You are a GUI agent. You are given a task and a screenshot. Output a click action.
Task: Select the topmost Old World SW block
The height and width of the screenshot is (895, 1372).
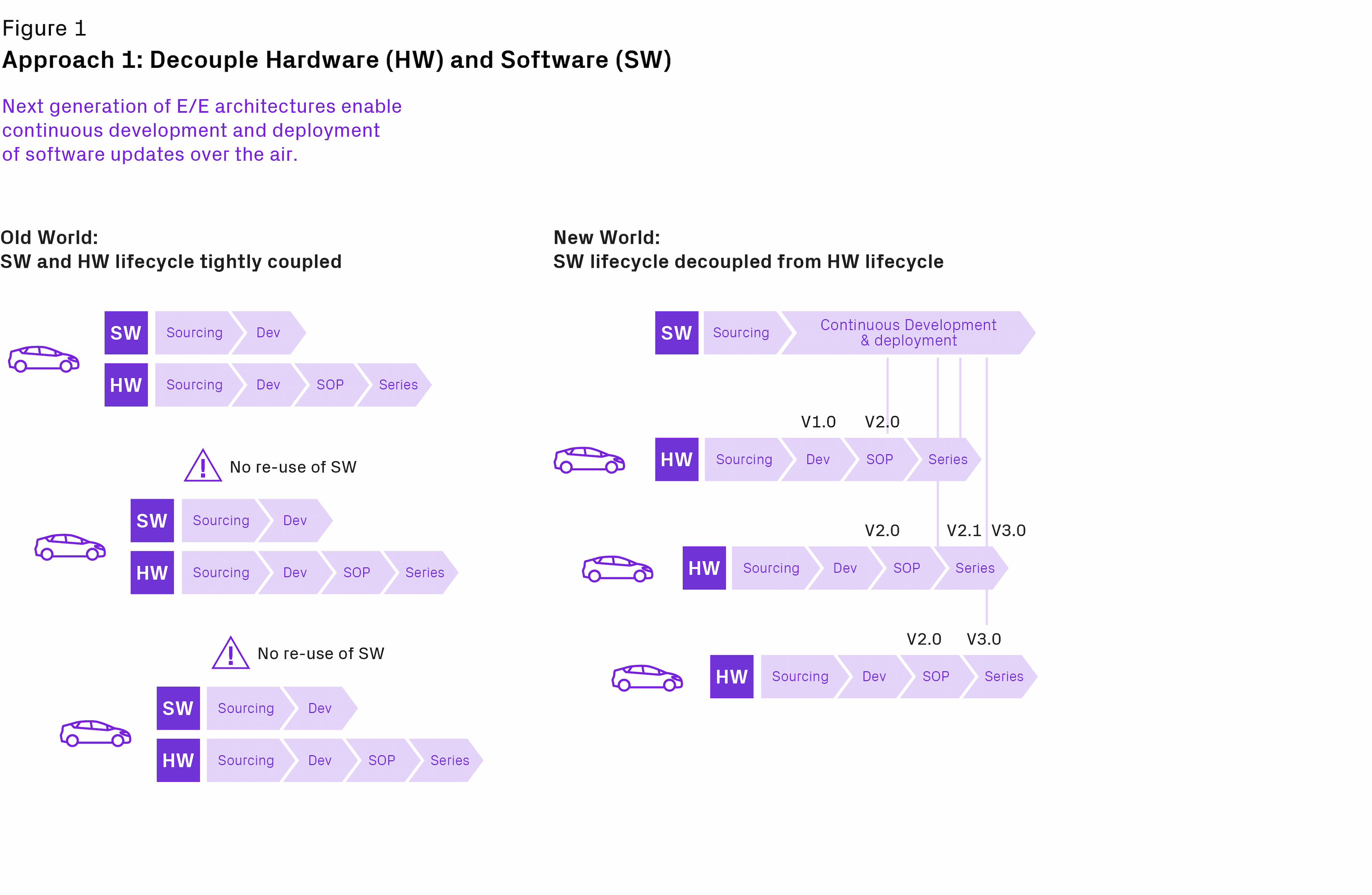126,333
